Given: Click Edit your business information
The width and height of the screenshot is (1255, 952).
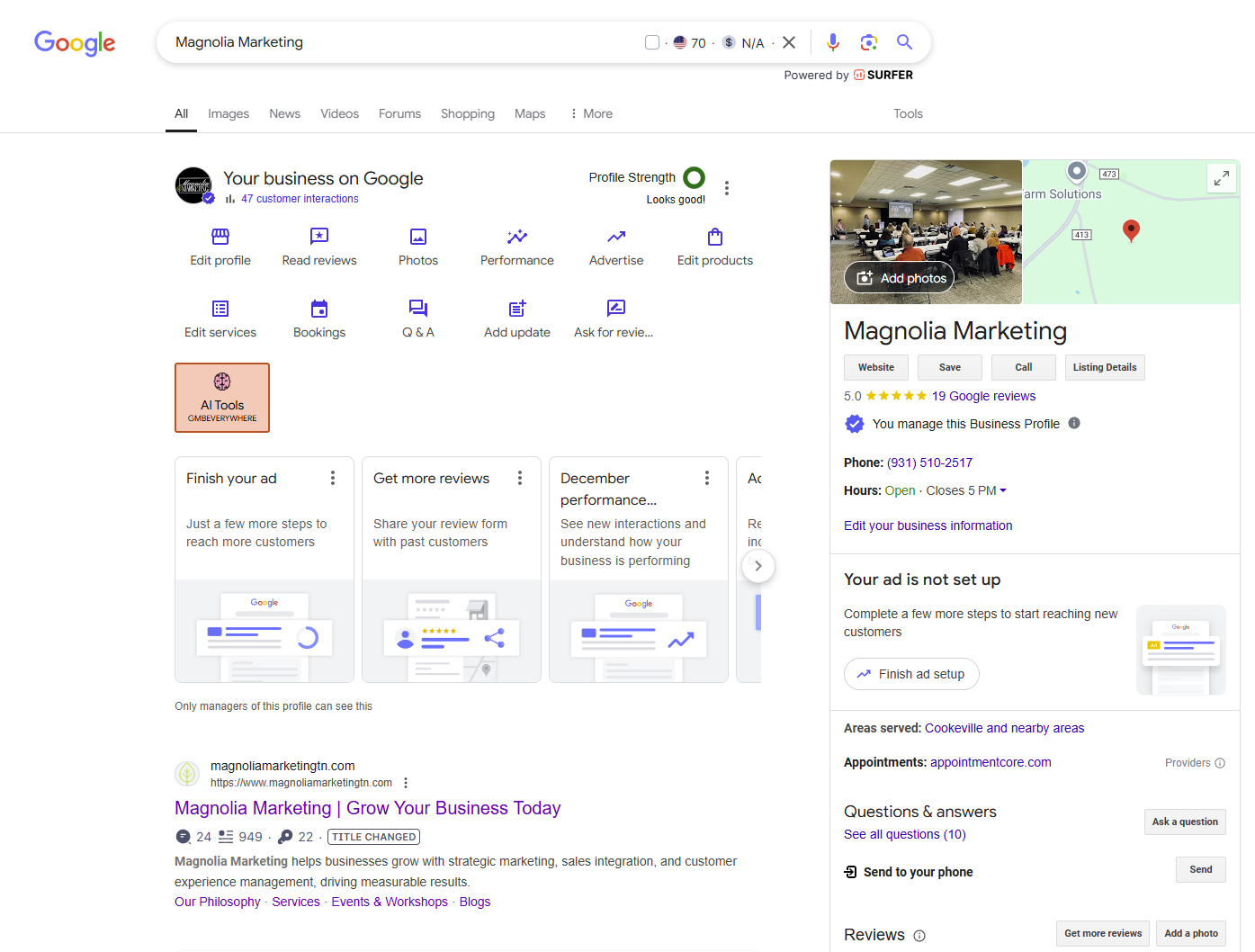Looking at the screenshot, I should [x=928, y=525].
